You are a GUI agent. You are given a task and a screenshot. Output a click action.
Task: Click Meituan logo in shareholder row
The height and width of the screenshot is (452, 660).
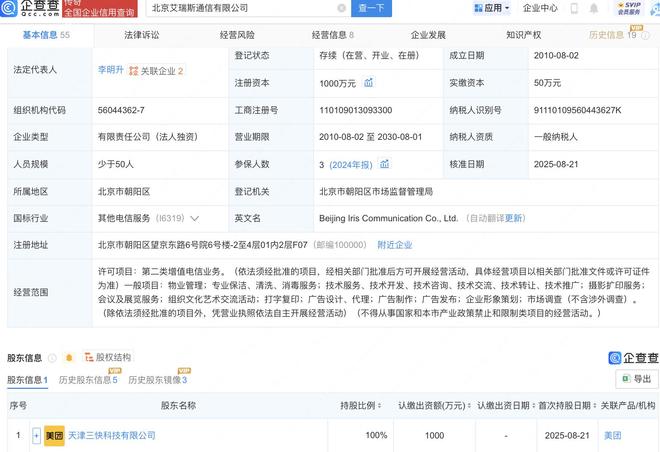(54, 436)
